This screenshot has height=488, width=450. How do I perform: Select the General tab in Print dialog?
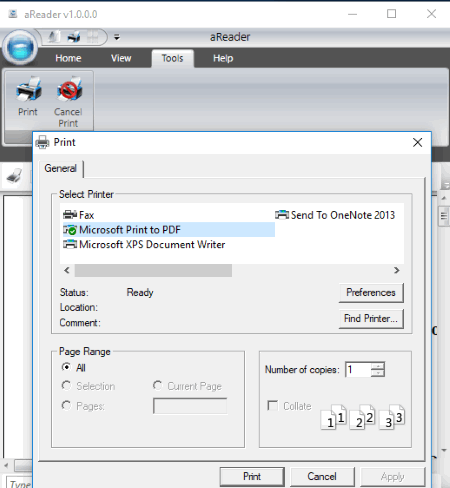click(x=61, y=168)
